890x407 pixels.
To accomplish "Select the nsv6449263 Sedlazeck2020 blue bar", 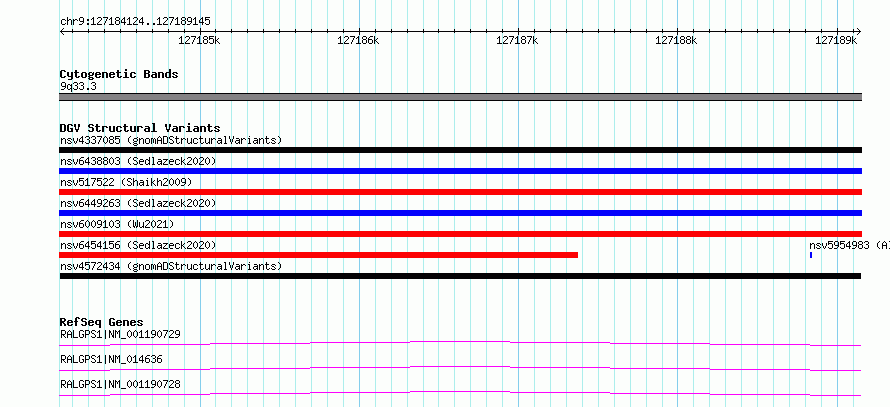I will pos(460,213).
